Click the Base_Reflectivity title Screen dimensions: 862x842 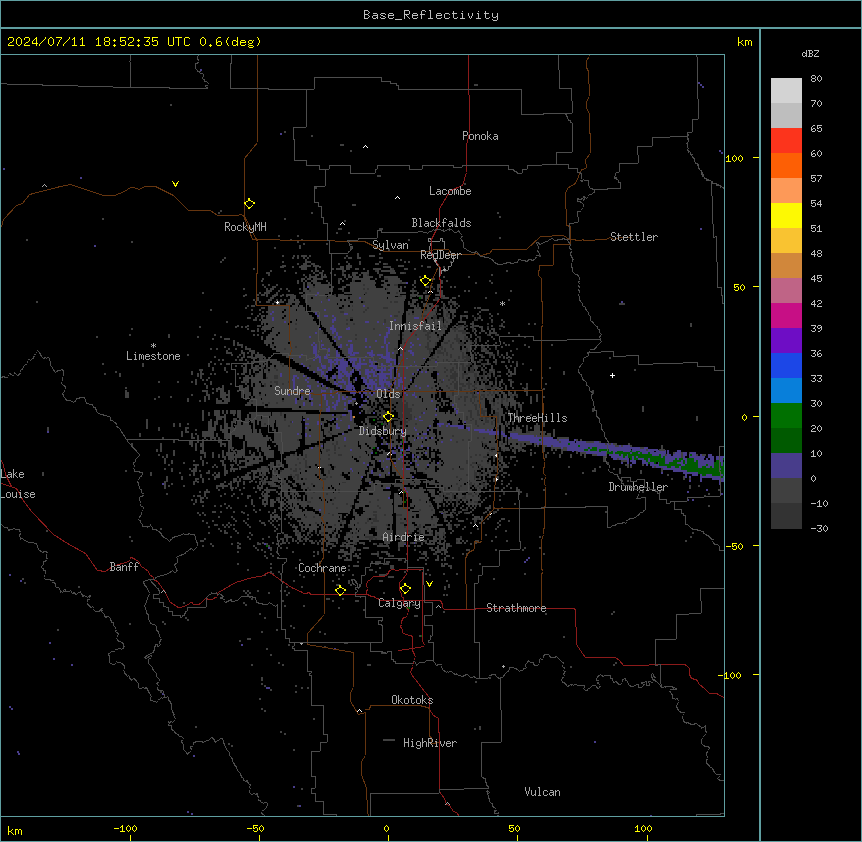[431, 15]
